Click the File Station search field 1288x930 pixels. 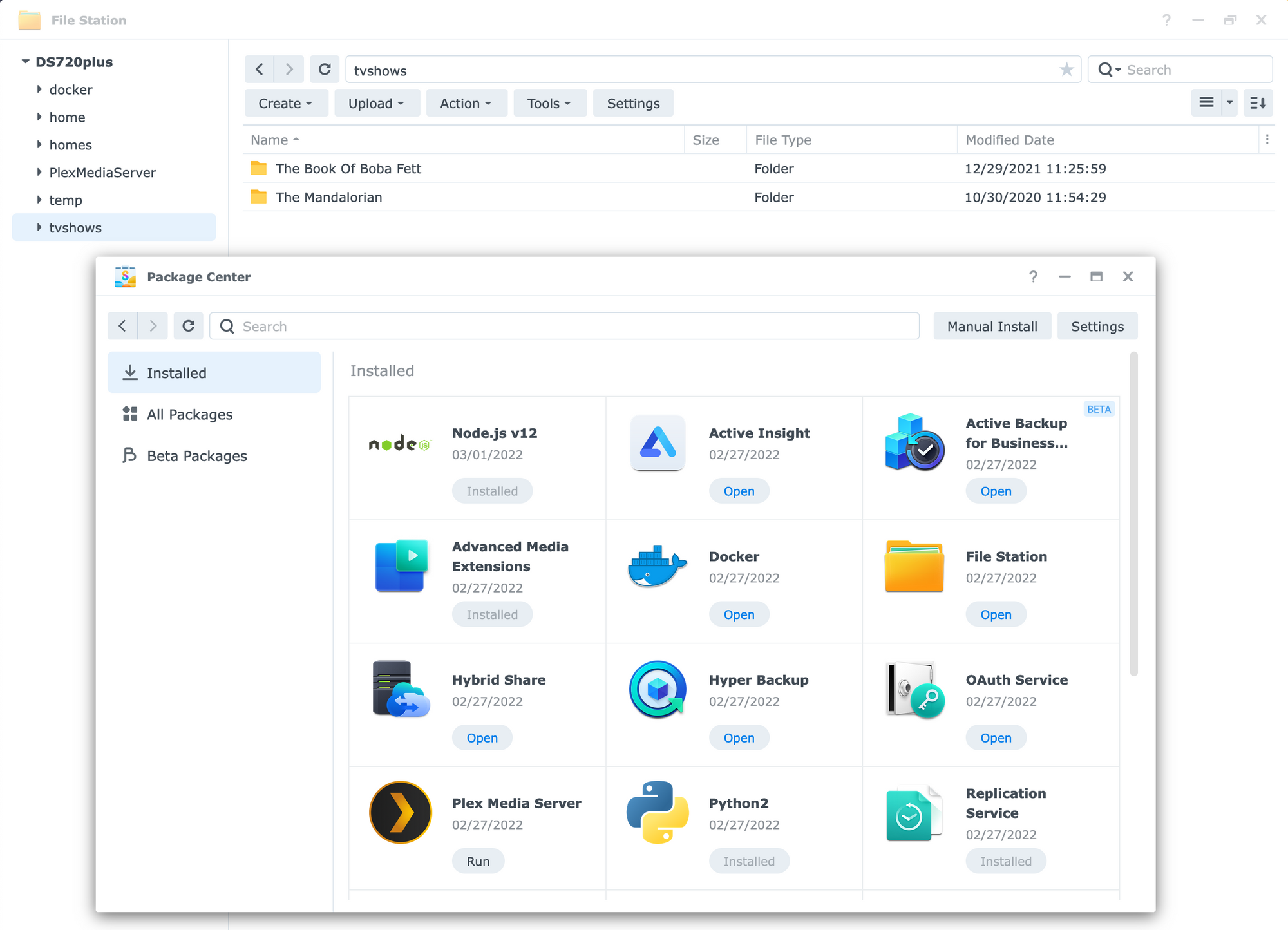click(1180, 70)
